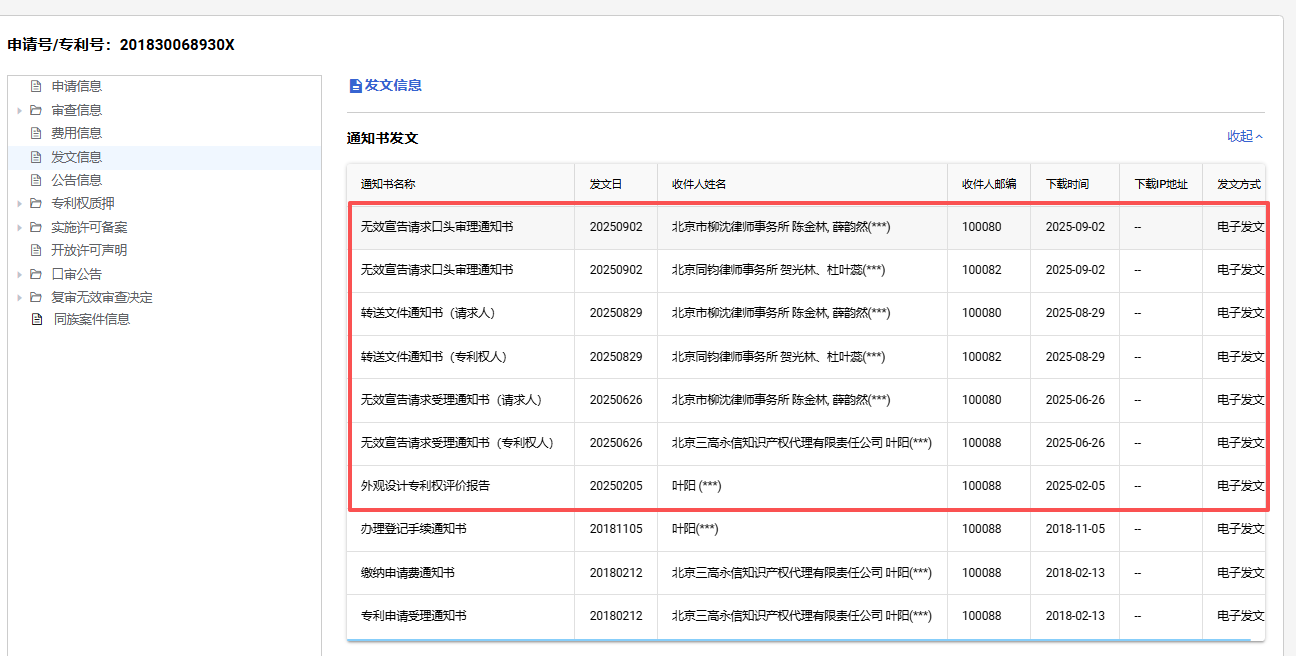Collapse the section using the 收起 link
Screen dimensions: 1296x656
[x=1245, y=136]
